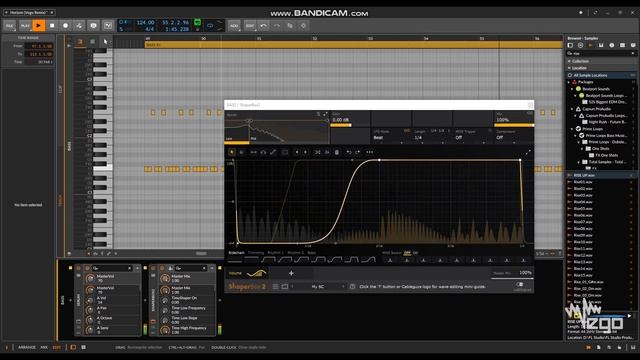
Task: Click the Undo arrow in top toolbar
Action: click(x=264, y=26)
